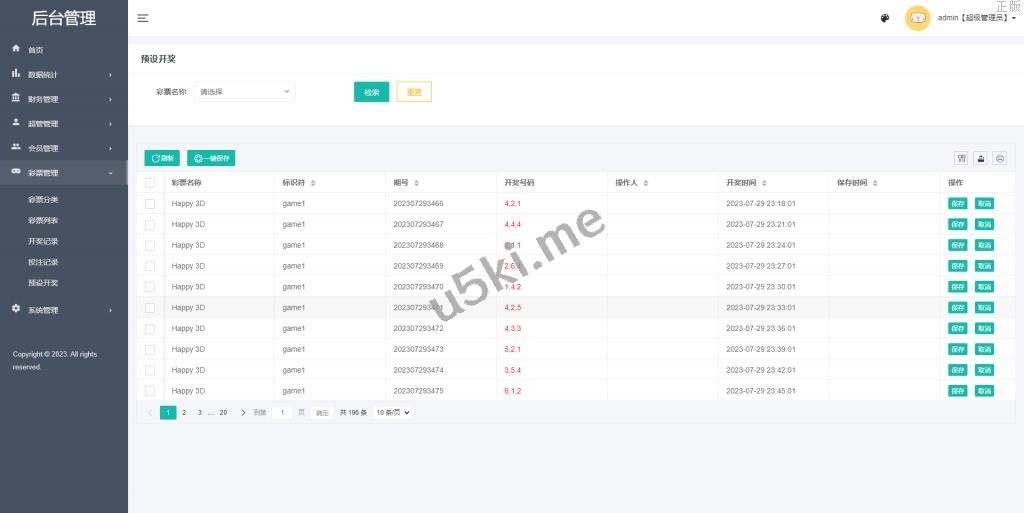This screenshot has height=513, width=1024.
Task: Click the page number jump input field
Action: [282, 412]
